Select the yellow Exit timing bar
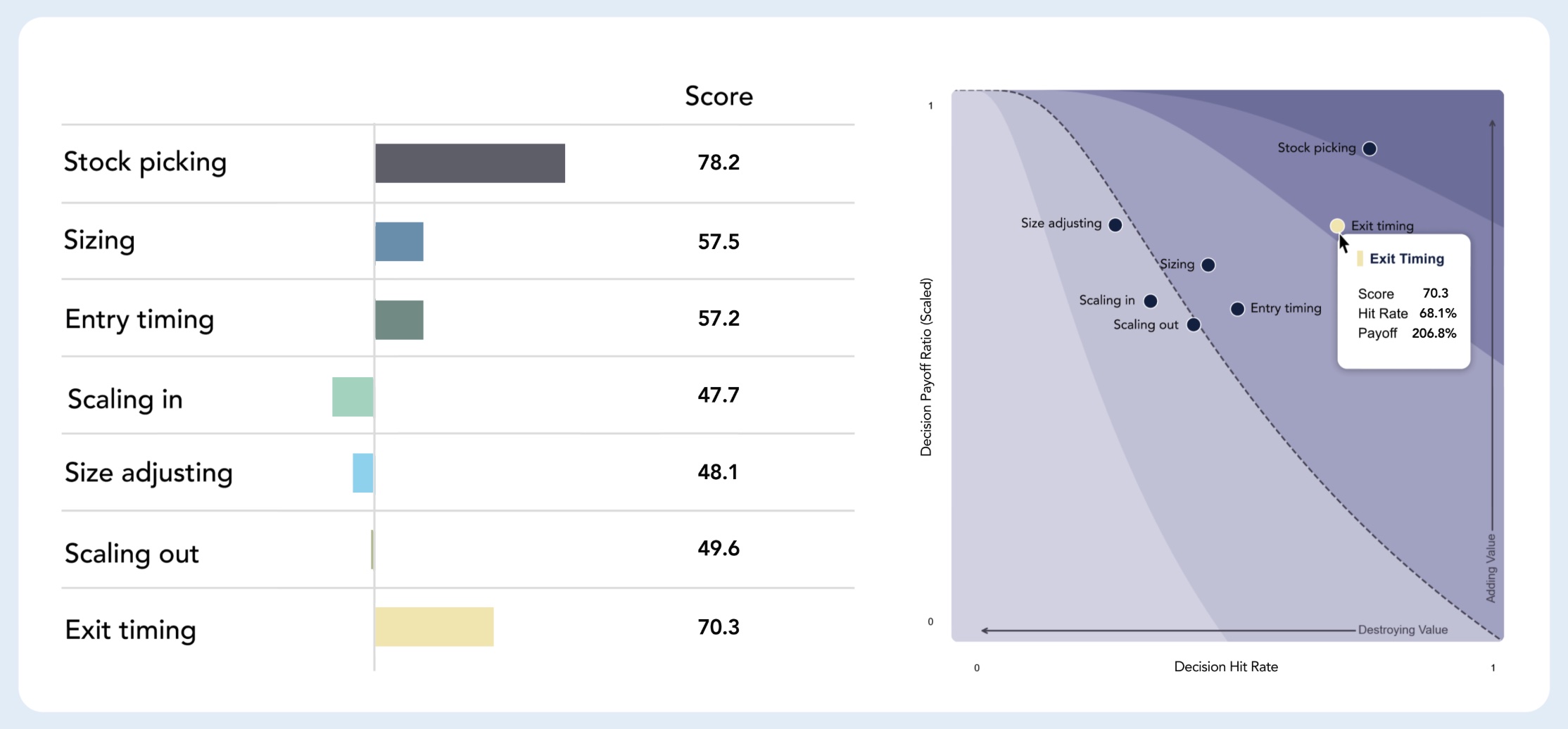 (x=434, y=627)
